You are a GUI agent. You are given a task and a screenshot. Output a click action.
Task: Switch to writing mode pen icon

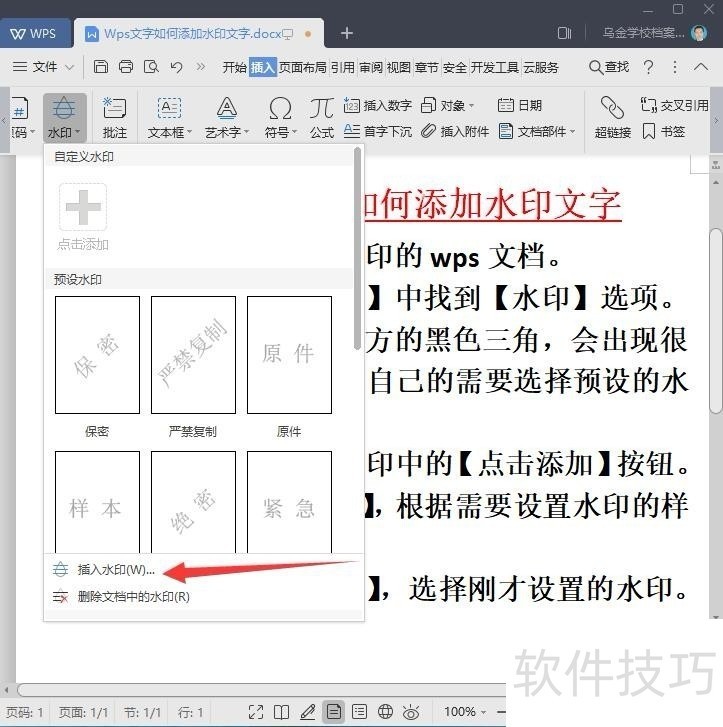[307, 712]
